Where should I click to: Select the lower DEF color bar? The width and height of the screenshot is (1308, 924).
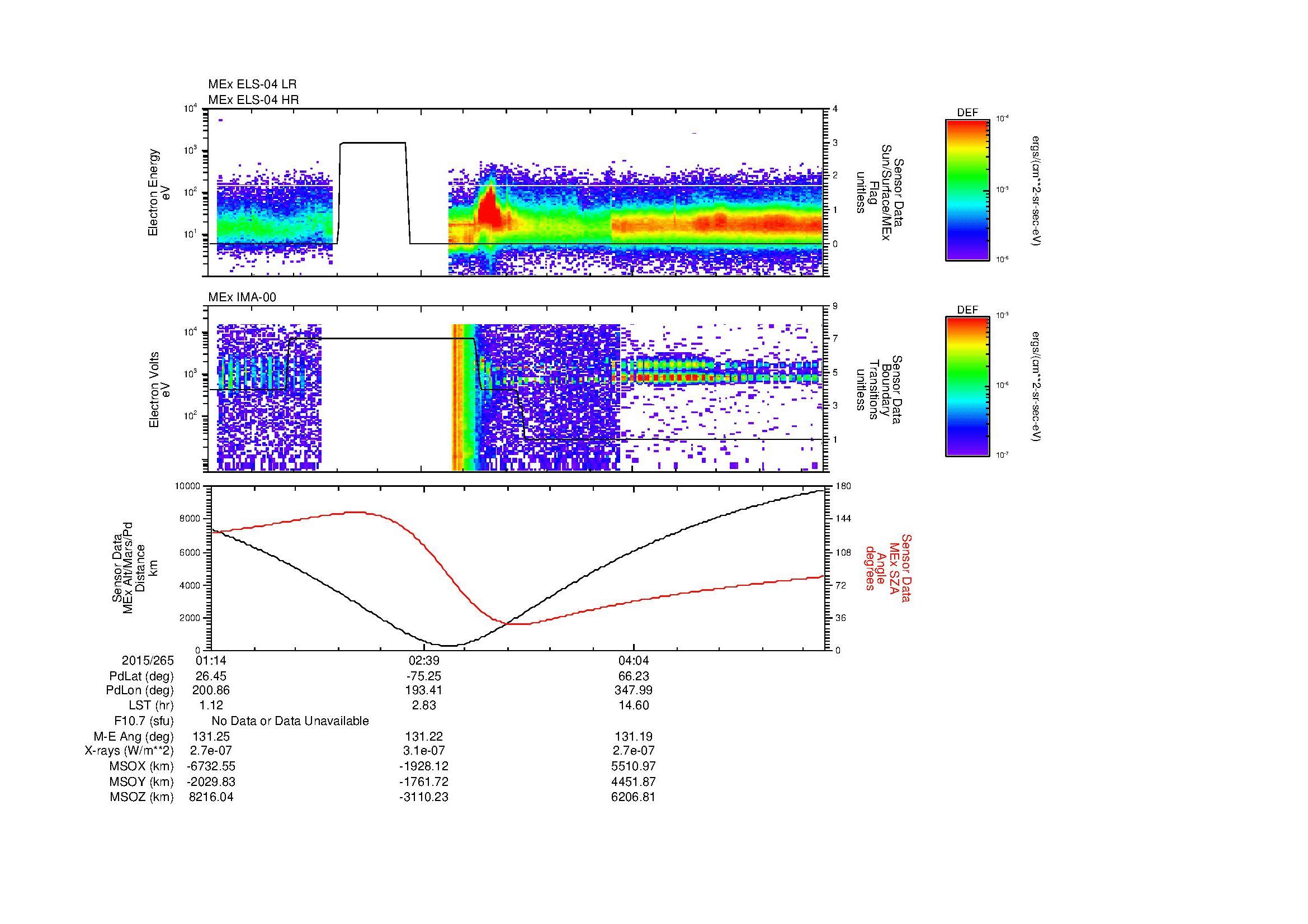pos(967,387)
